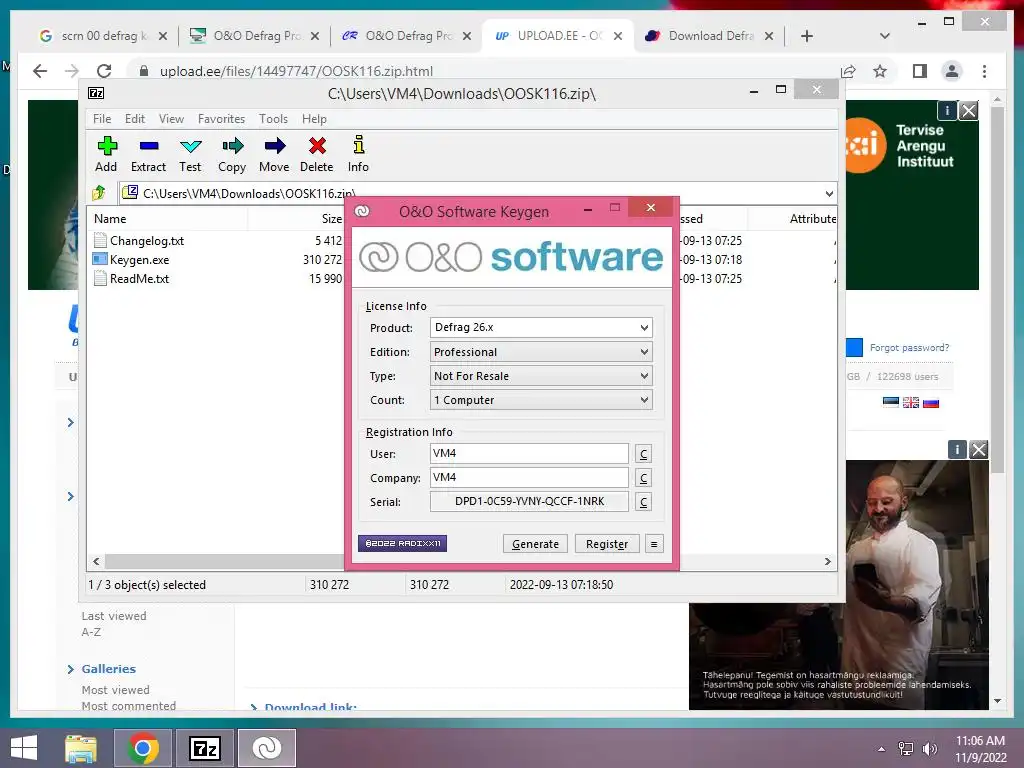Click the Chrome back arrow
The height and width of the screenshot is (768, 1024).
pos(40,71)
